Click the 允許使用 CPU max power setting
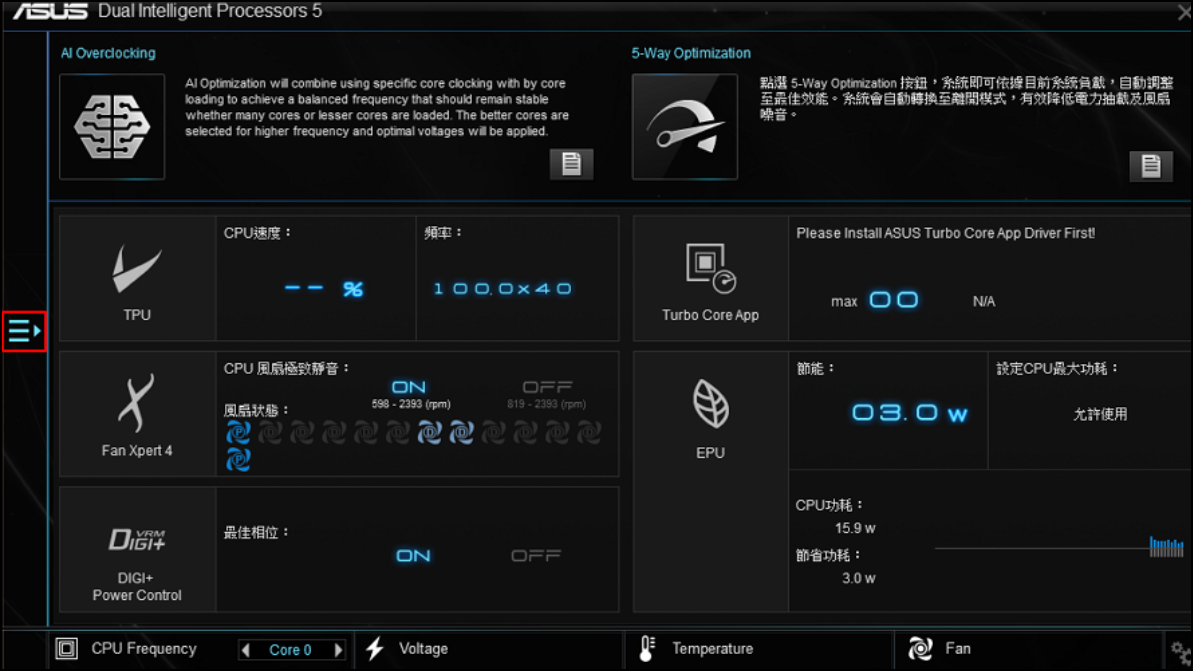This screenshot has width=1193, height=671. pyautogui.click(x=1100, y=414)
